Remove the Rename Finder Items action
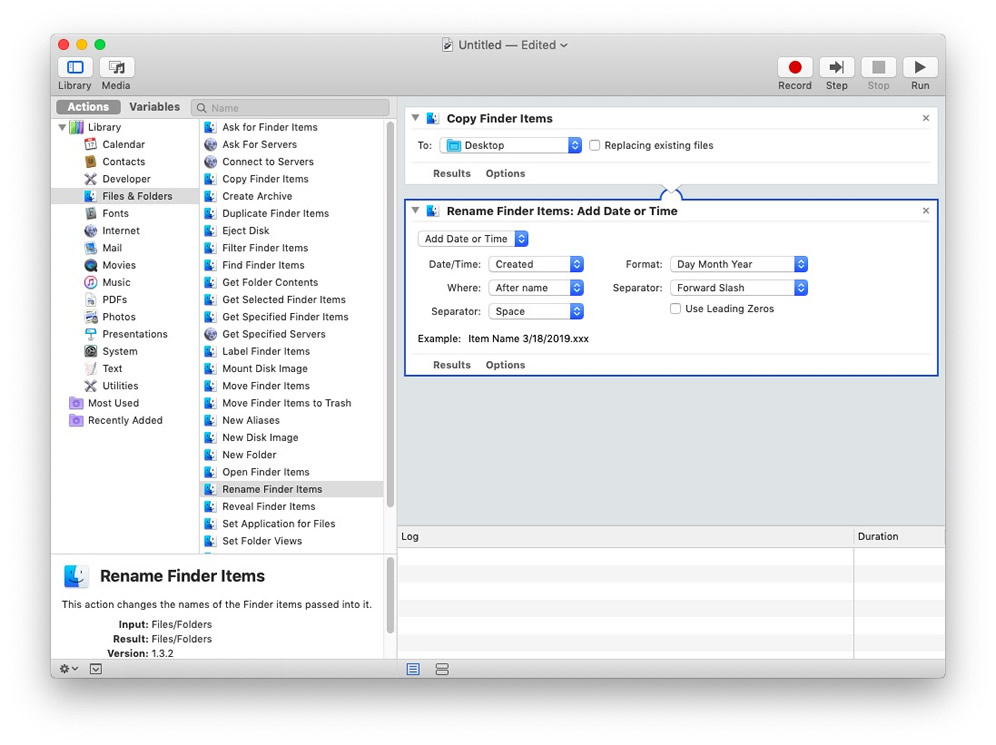The image size is (996, 745). coord(925,211)
